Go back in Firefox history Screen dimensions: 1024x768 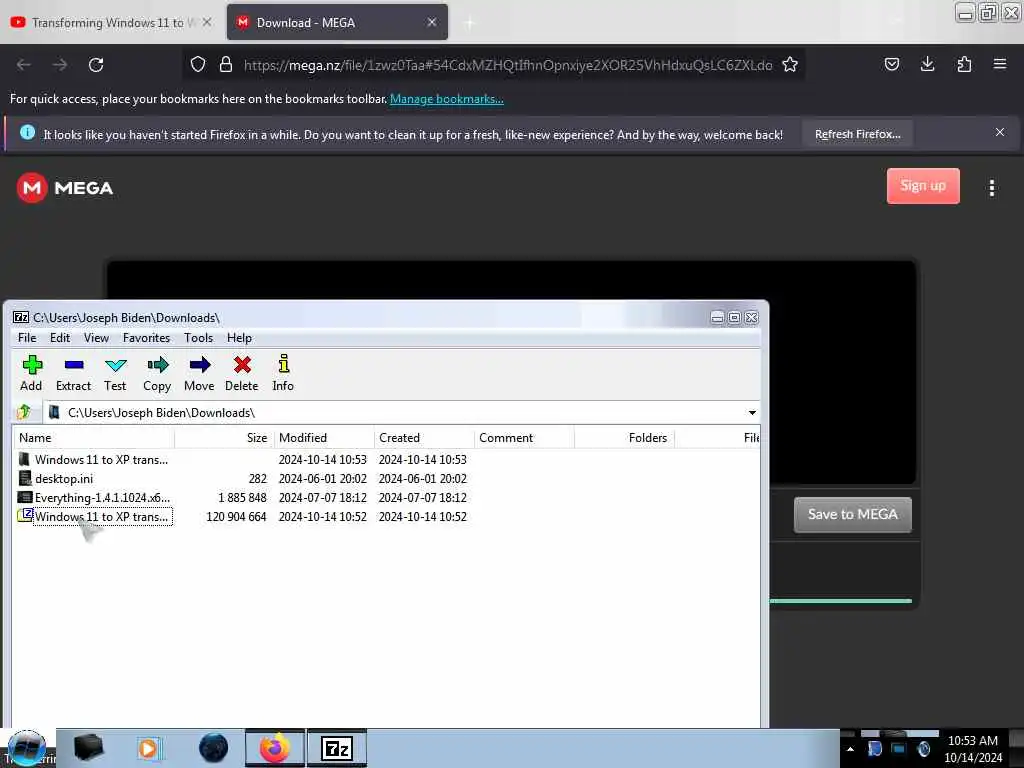click(x=24, y=65)
